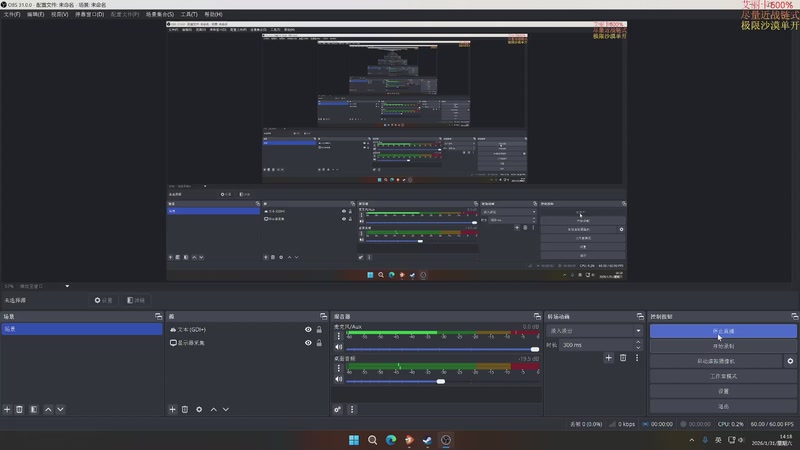Open the 编辑(E) menu
The image size is (800, 450).
(x=35, y=14)
